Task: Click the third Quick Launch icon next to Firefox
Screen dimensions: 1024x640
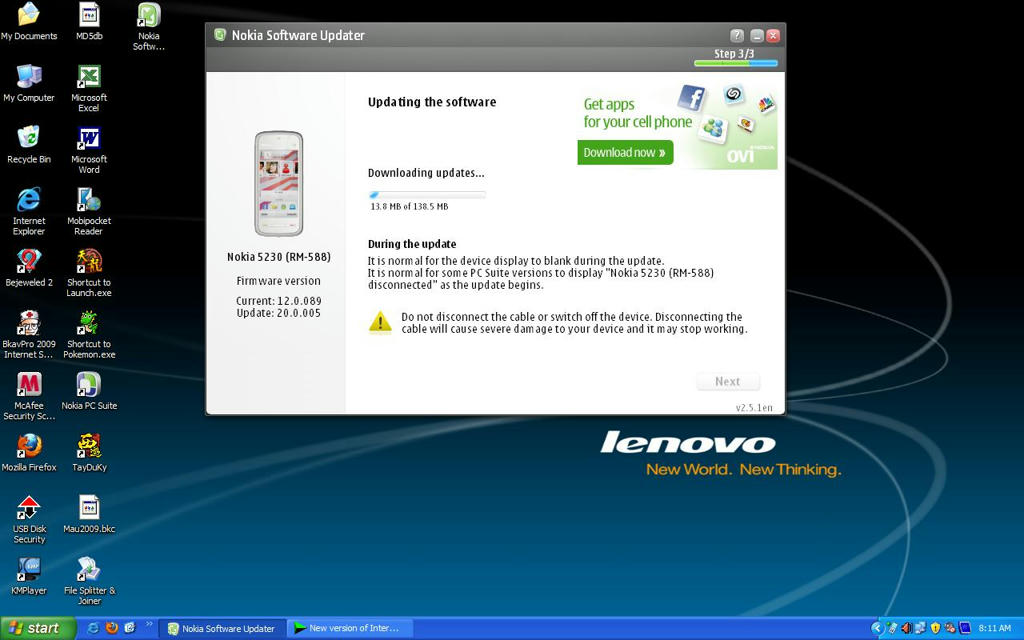Action: 129,628
